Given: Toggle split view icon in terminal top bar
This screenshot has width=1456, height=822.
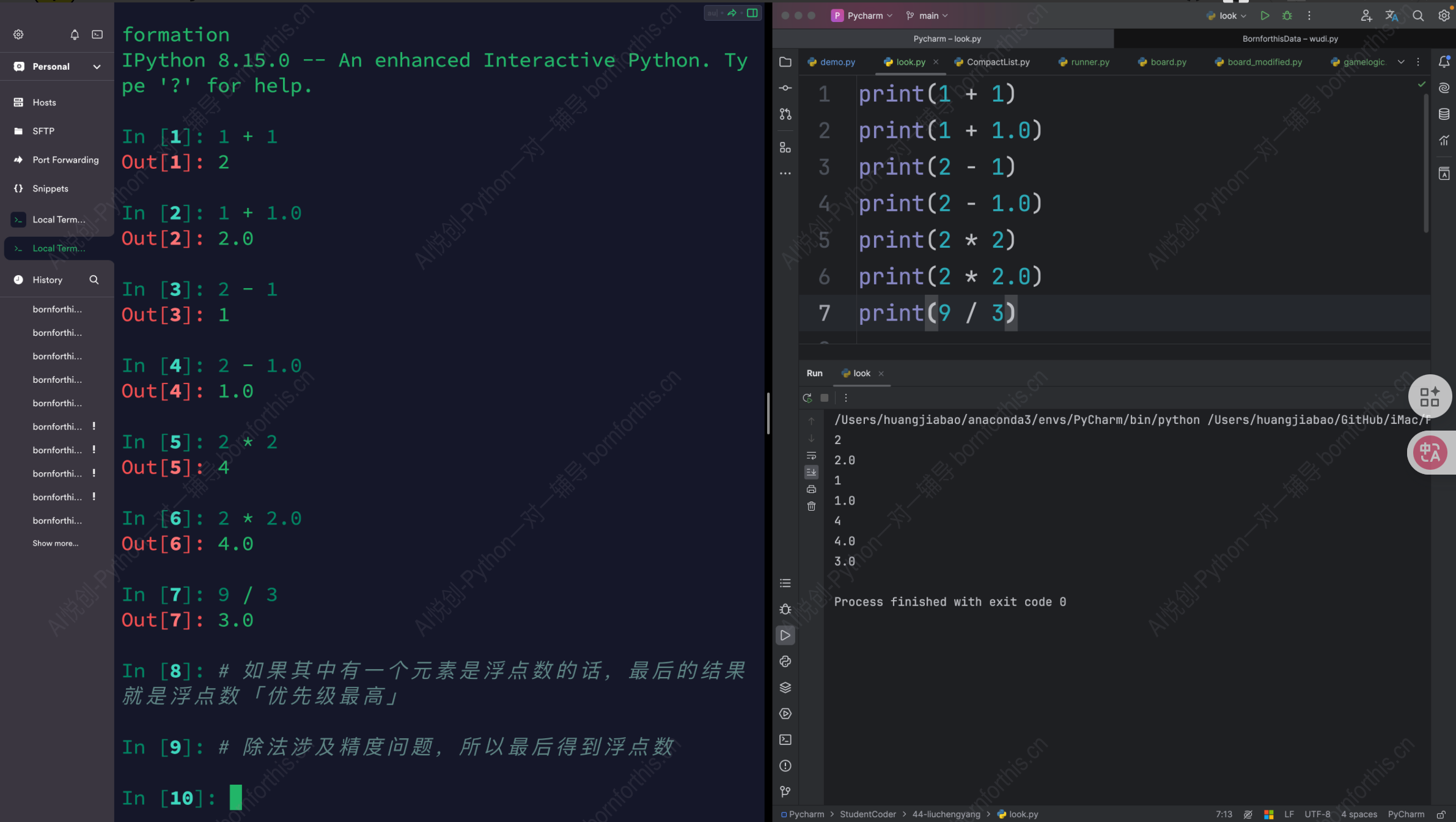Looking at the screenshot, I should click(x=752, y=12).
